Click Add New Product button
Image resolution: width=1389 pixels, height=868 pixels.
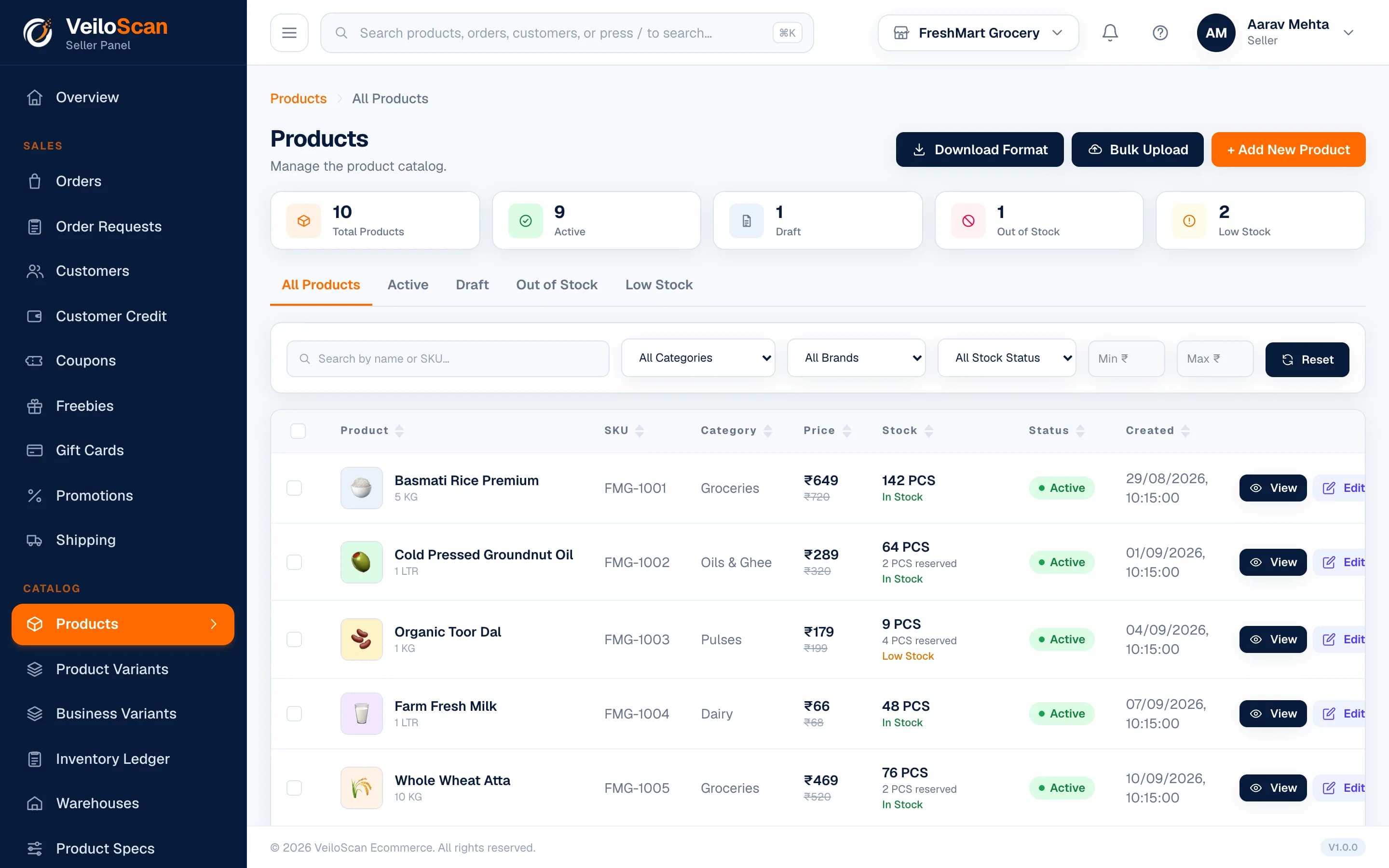pyautogui.click(x=1288, y=149)
